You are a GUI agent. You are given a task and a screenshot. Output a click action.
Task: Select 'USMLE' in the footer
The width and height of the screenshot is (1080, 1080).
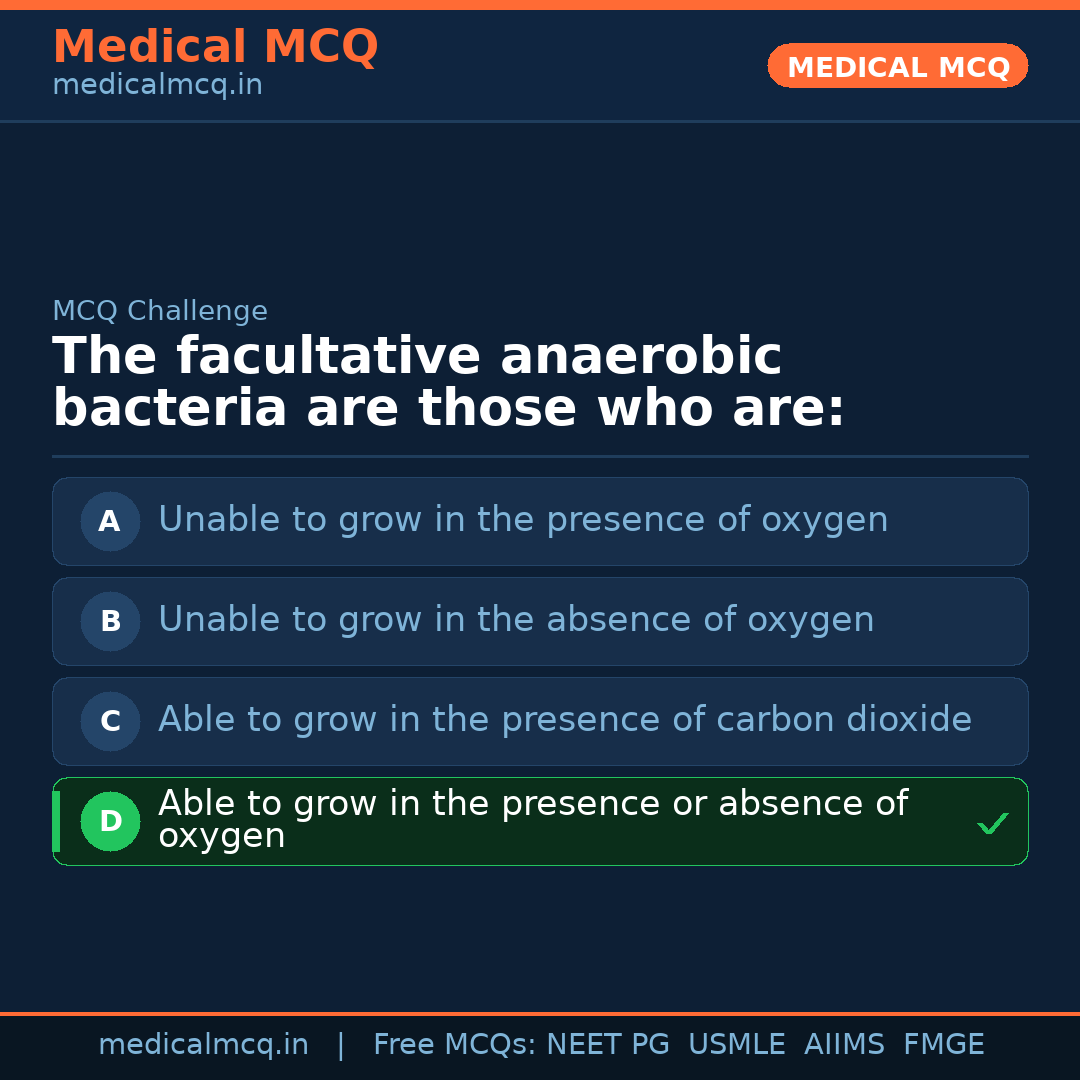pos(736,1045)
